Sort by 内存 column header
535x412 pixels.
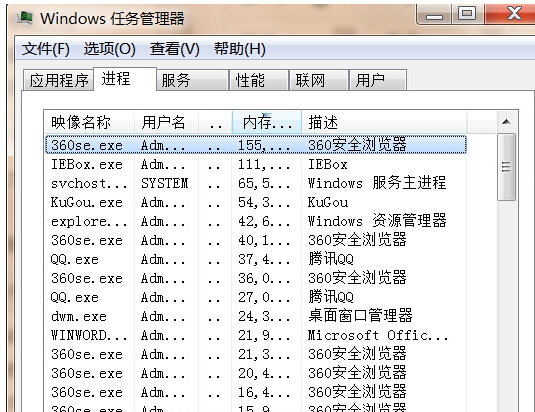coord(267,122)
